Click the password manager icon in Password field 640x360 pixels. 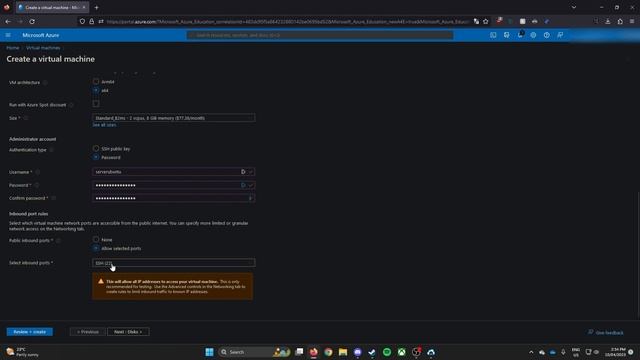coord(243,185)
